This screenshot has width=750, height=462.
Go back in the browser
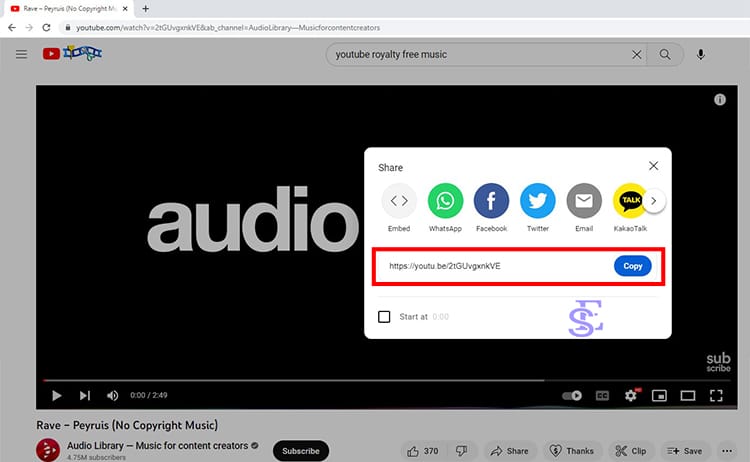point(12,28)
